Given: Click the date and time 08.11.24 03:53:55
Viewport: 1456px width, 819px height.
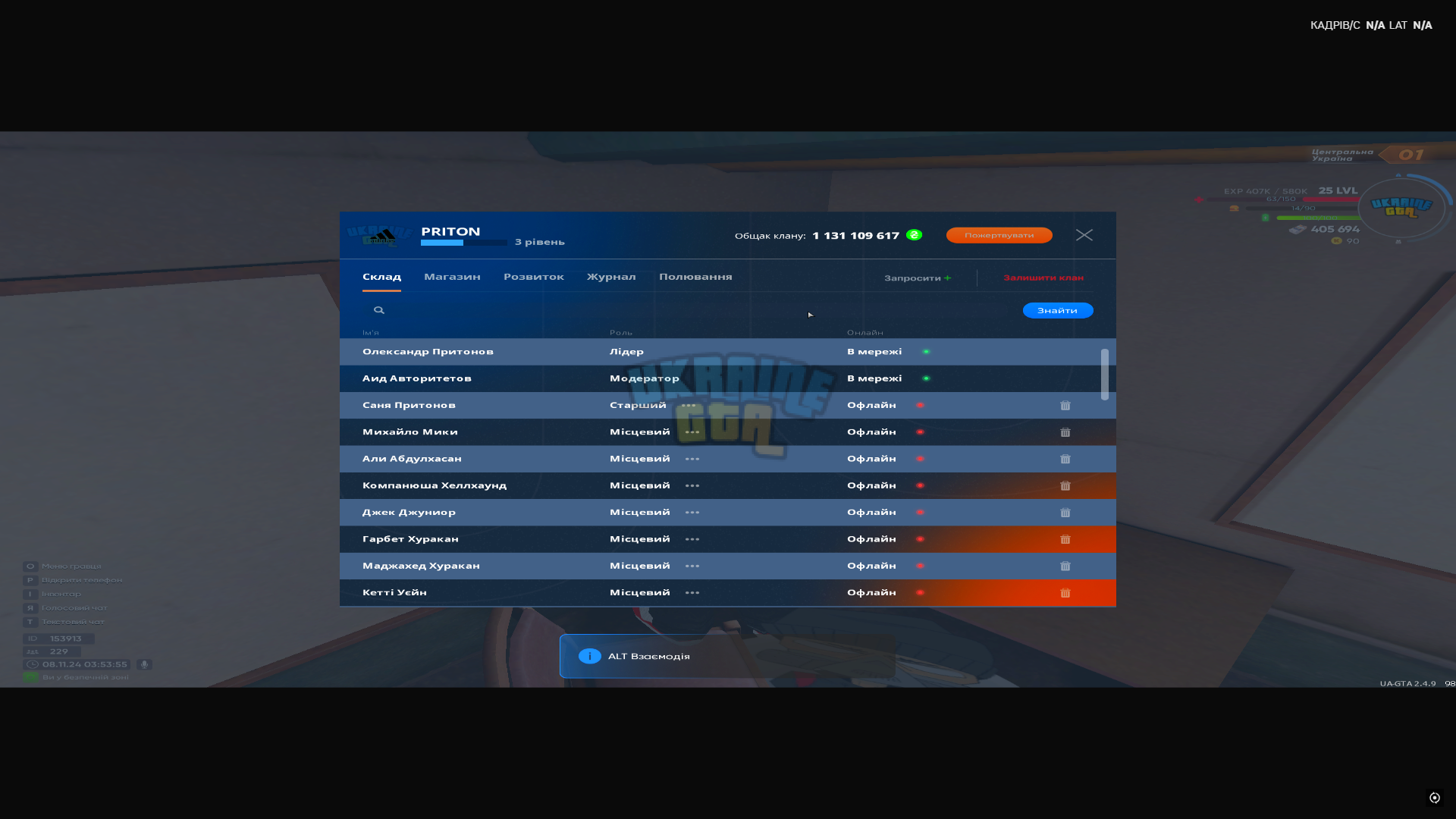Looking at the screenshot, I should click(x=85, y=664).
